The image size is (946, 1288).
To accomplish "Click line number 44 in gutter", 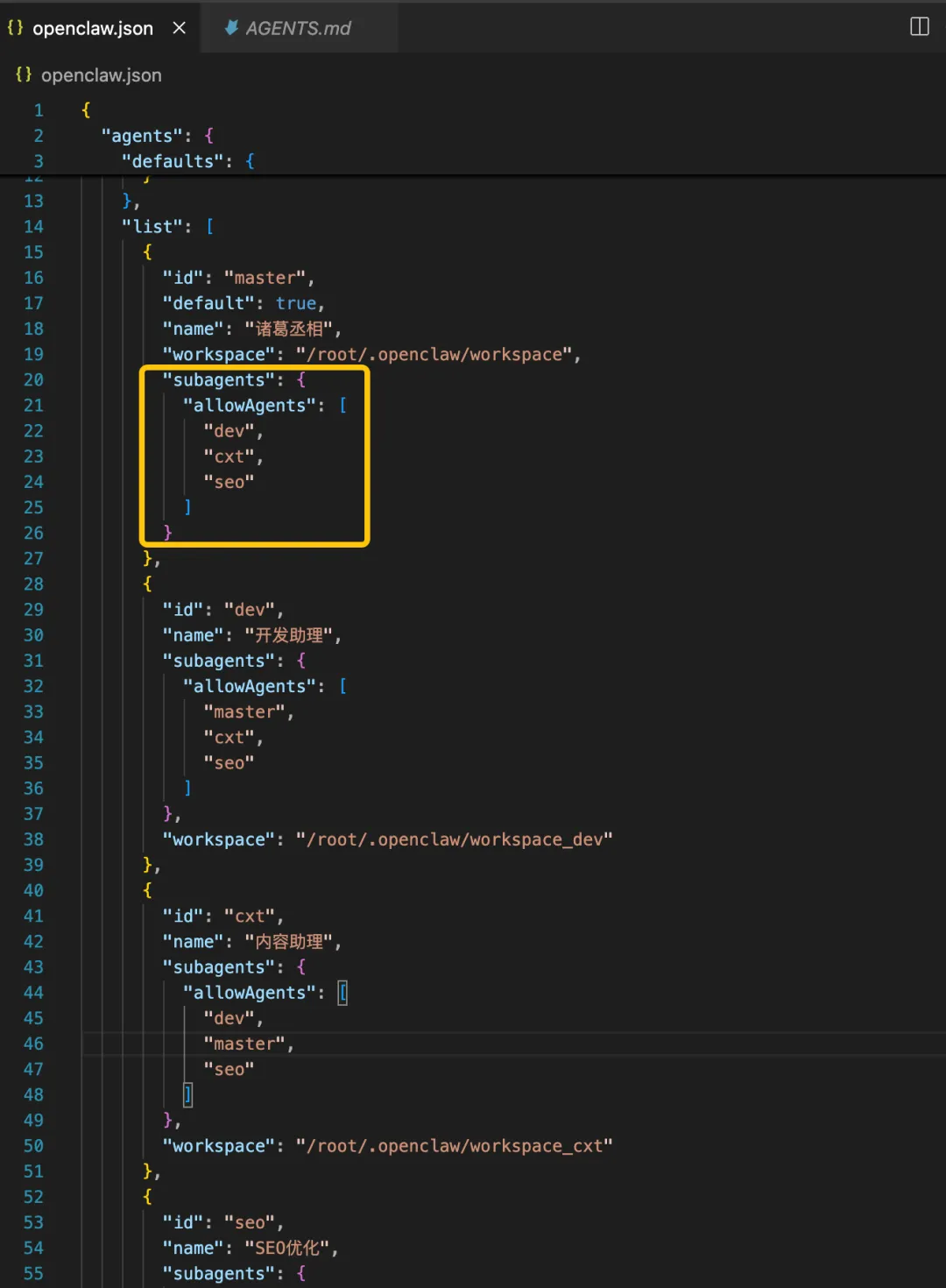I will 33,993.
